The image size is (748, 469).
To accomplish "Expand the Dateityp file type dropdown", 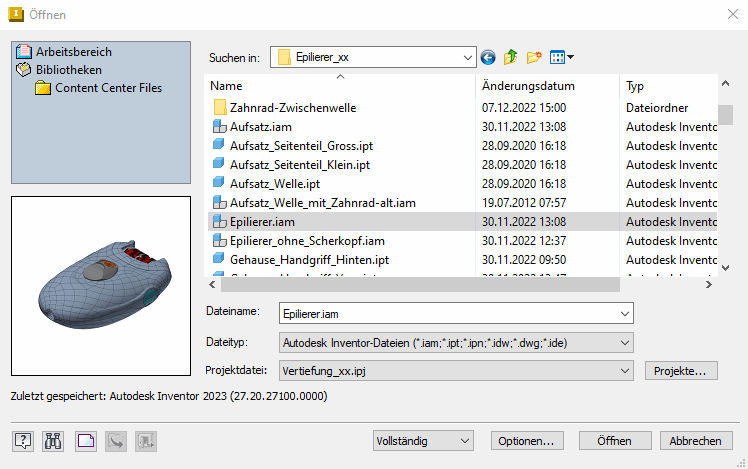I will [x=625, y=343].
